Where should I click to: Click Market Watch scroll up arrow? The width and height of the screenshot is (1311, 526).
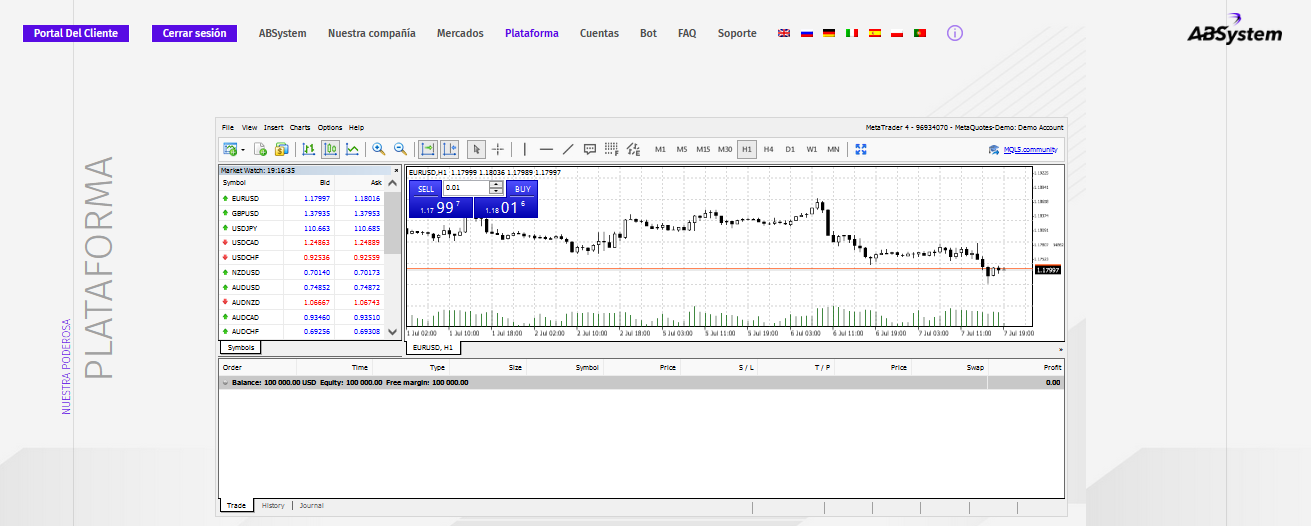click(392, 185)
